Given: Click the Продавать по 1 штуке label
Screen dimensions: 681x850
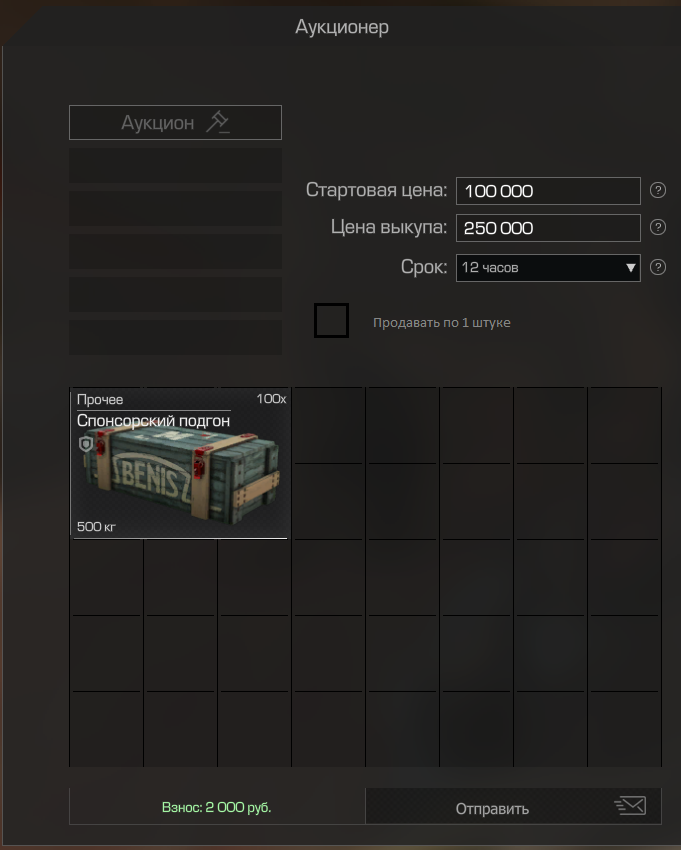Looking at the screenshot, I should (x=441, y=323).
